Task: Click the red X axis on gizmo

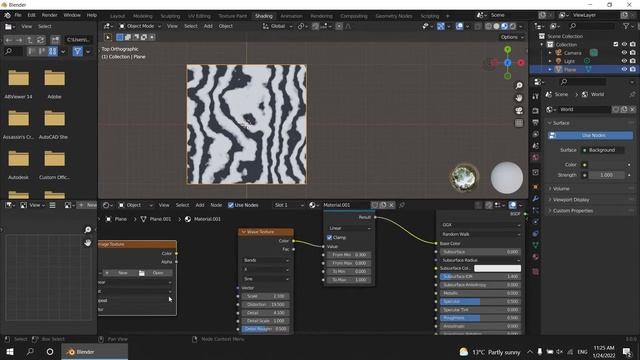Action: (521, 63)
